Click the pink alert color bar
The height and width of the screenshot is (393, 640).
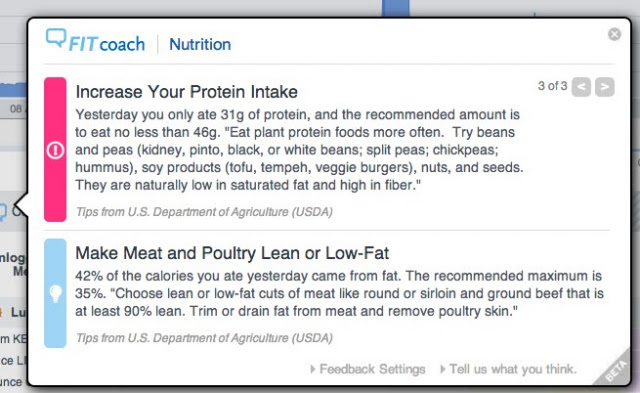click(55, 149)
